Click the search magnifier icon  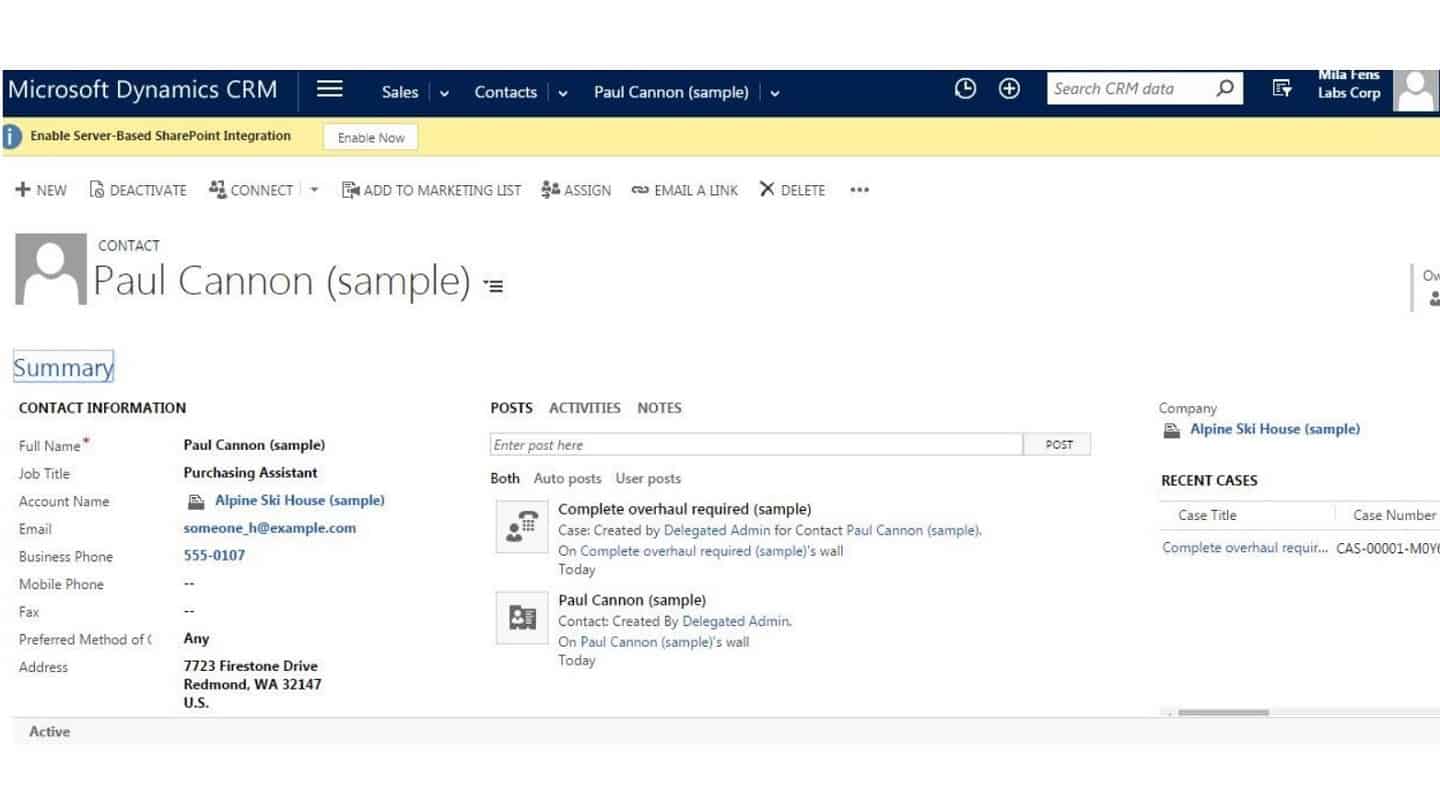(1225, 89)
